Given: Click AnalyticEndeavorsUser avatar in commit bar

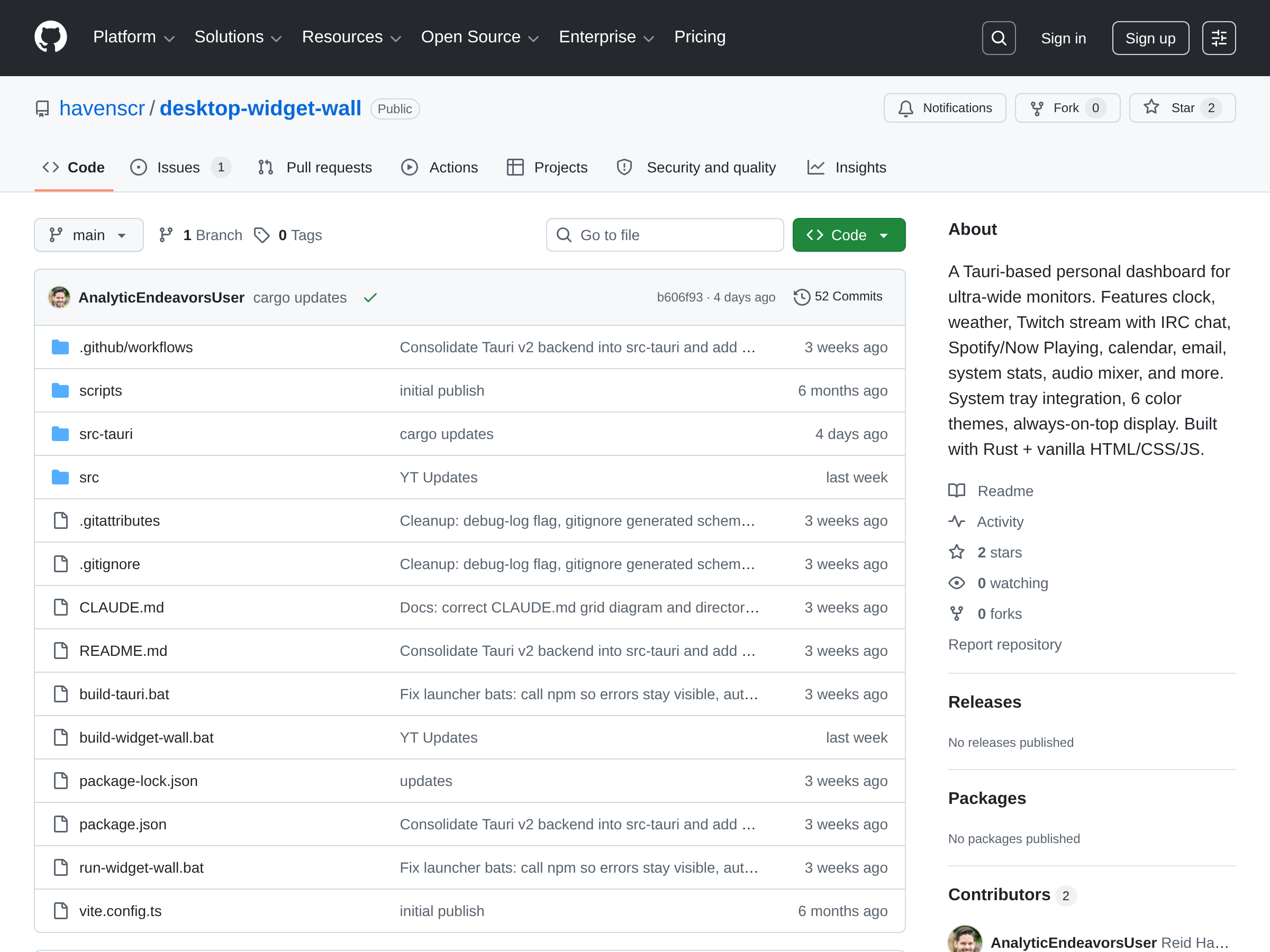Looking at the screenshot, I should pyautogui.click(x=59, y=297).
